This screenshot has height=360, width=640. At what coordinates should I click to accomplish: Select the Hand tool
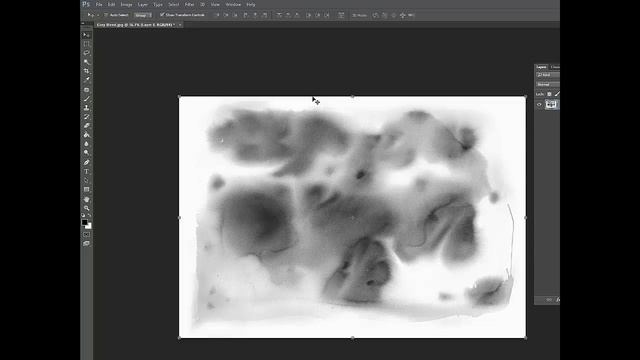86,199
